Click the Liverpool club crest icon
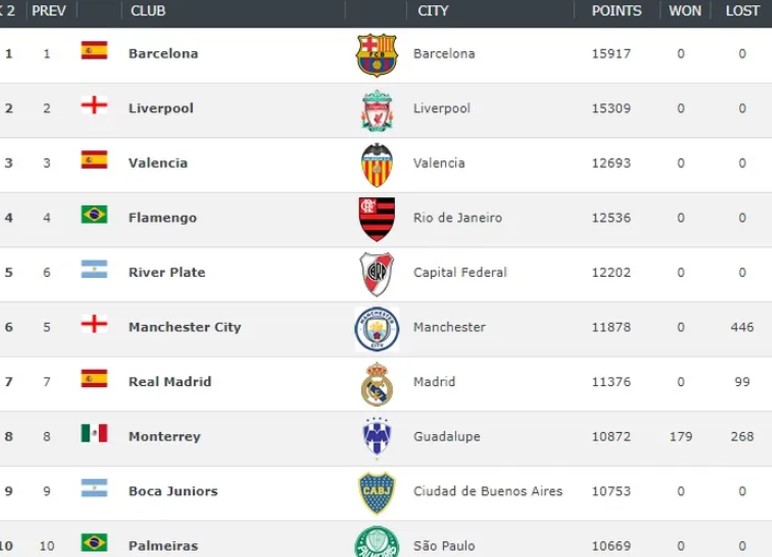This screenshot has width=772, height=557. (x=377, y=109)
